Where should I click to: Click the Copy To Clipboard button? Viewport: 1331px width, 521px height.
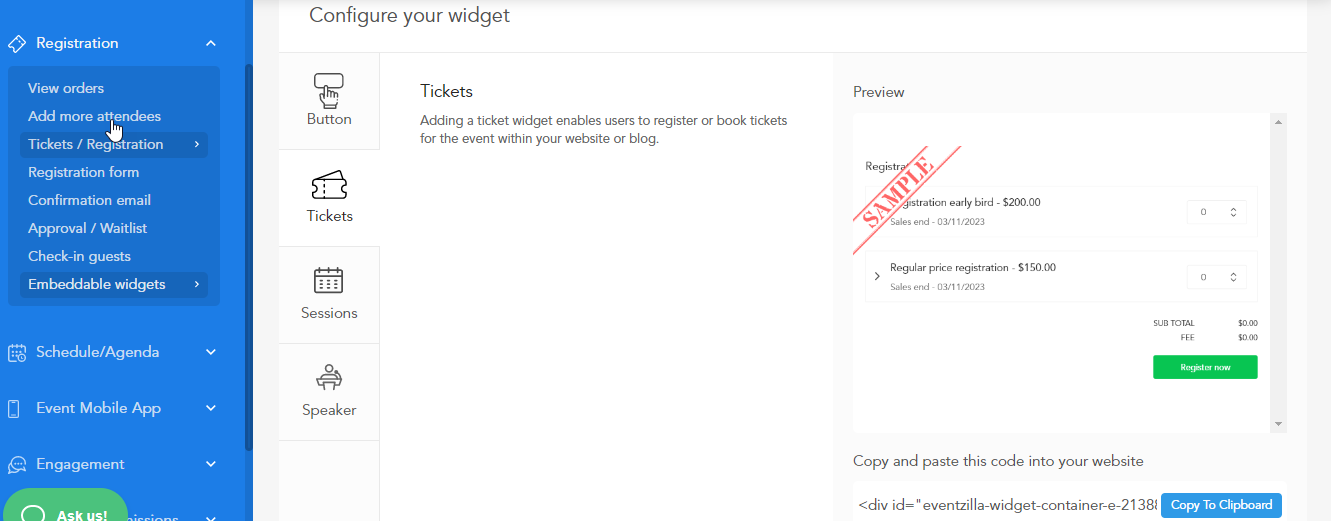1221,505
